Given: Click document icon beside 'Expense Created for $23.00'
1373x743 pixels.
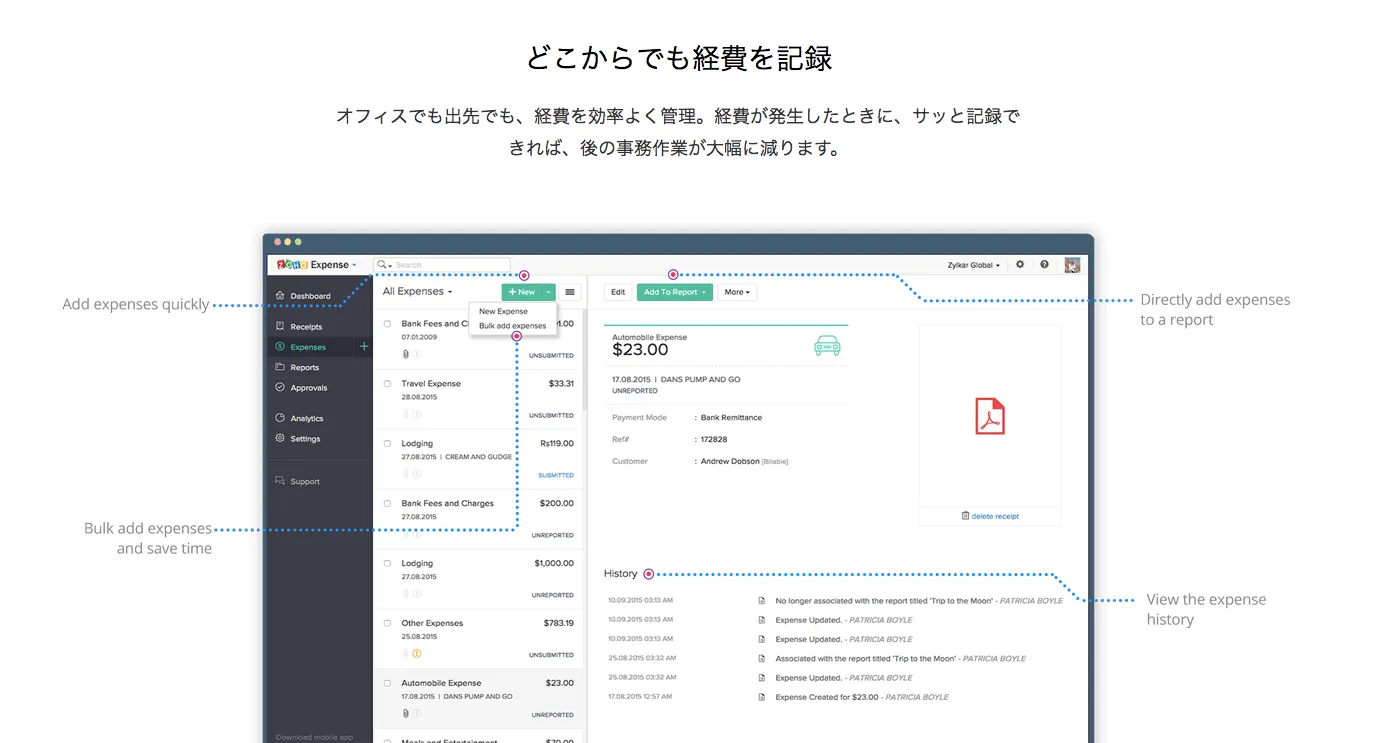Looking at the screenshot, I should click(762, 697).
